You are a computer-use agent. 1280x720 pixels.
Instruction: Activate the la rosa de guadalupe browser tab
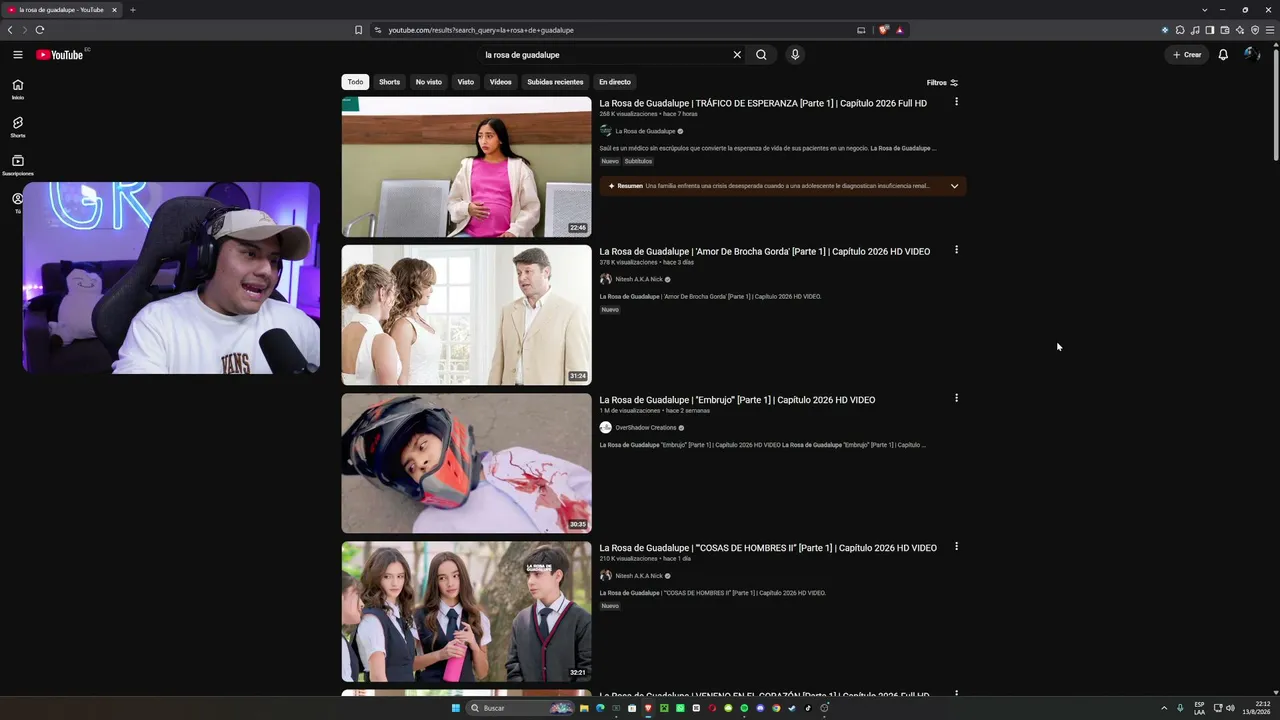coord(62,10)
